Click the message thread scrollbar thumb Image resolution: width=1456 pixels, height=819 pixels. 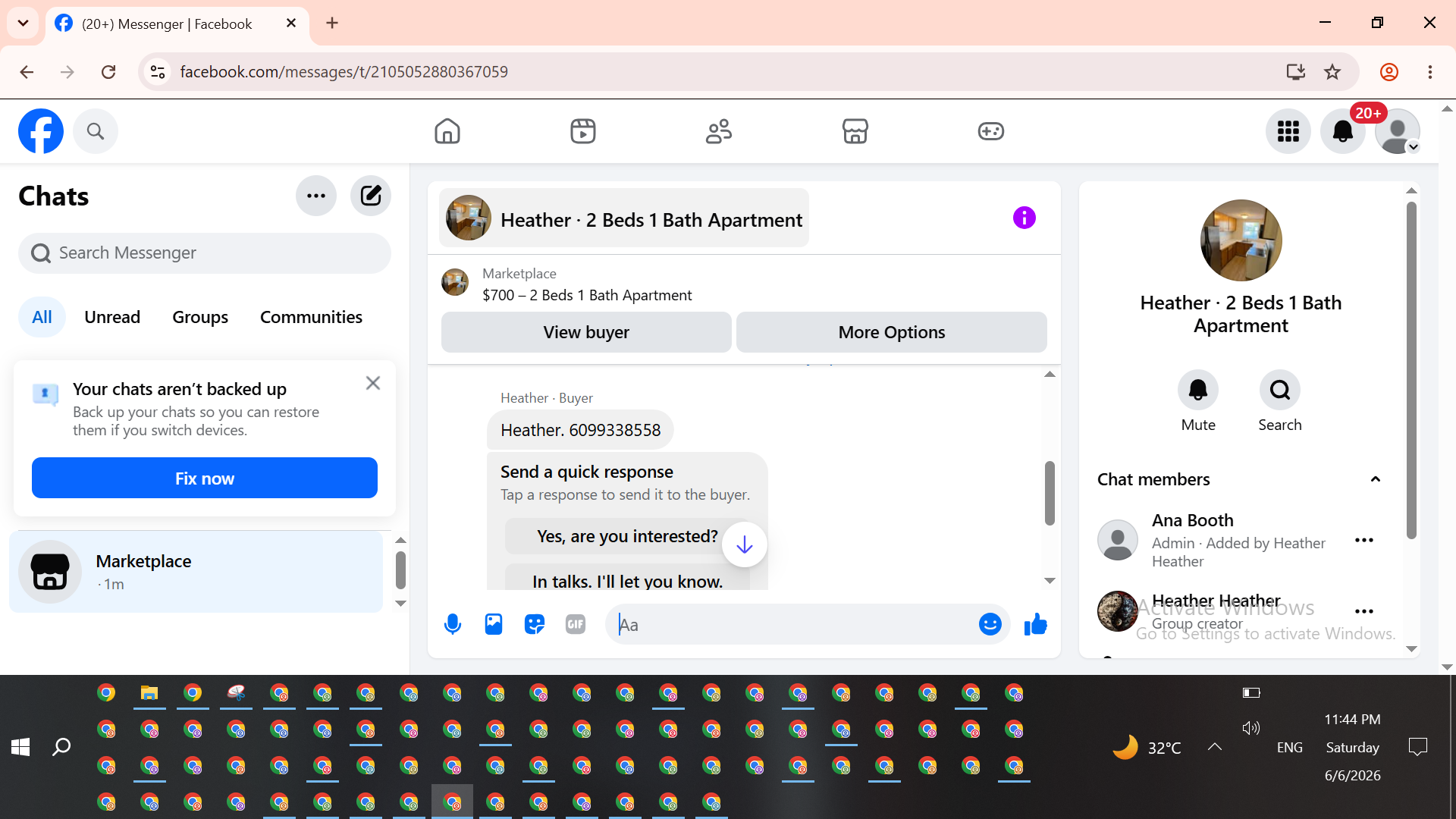pyautogui.click(x=1050, y=493)
